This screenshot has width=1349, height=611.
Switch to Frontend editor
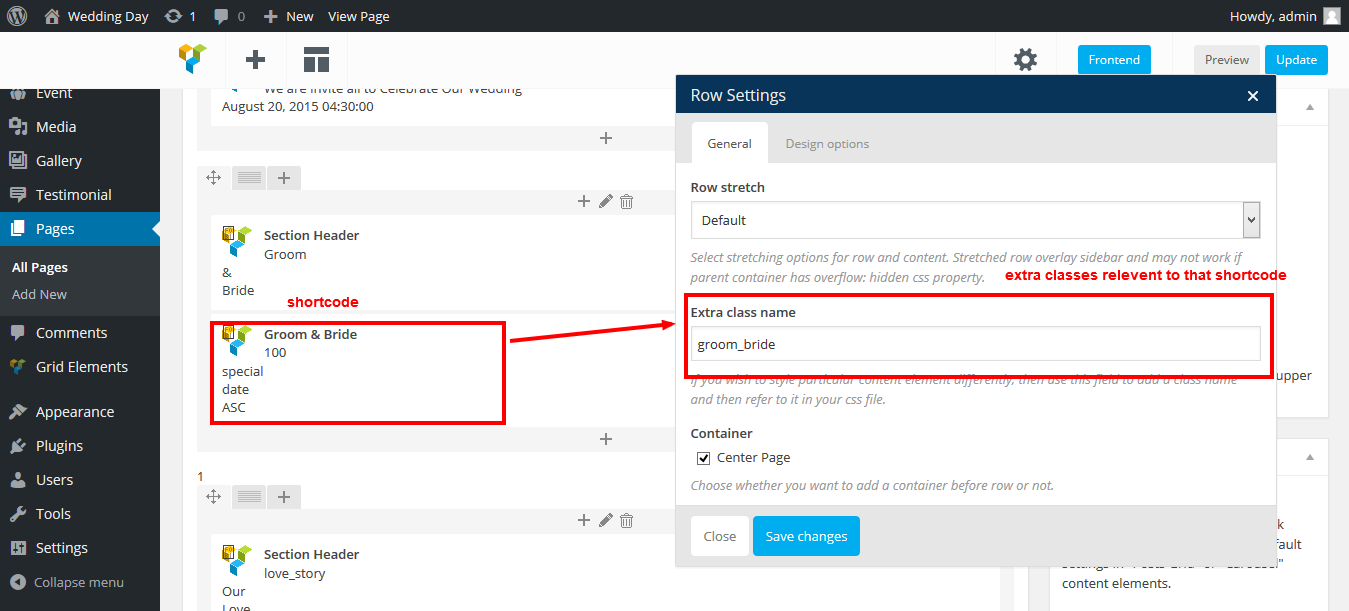click(x=1114, y=60)
